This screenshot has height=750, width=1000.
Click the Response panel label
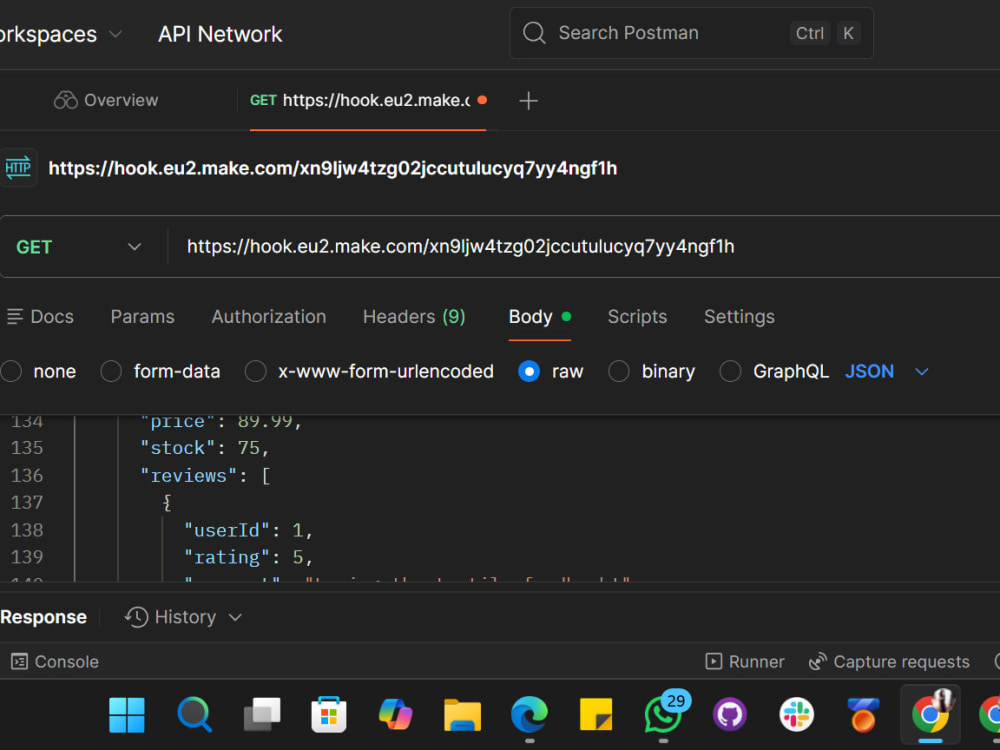[43, 617]
